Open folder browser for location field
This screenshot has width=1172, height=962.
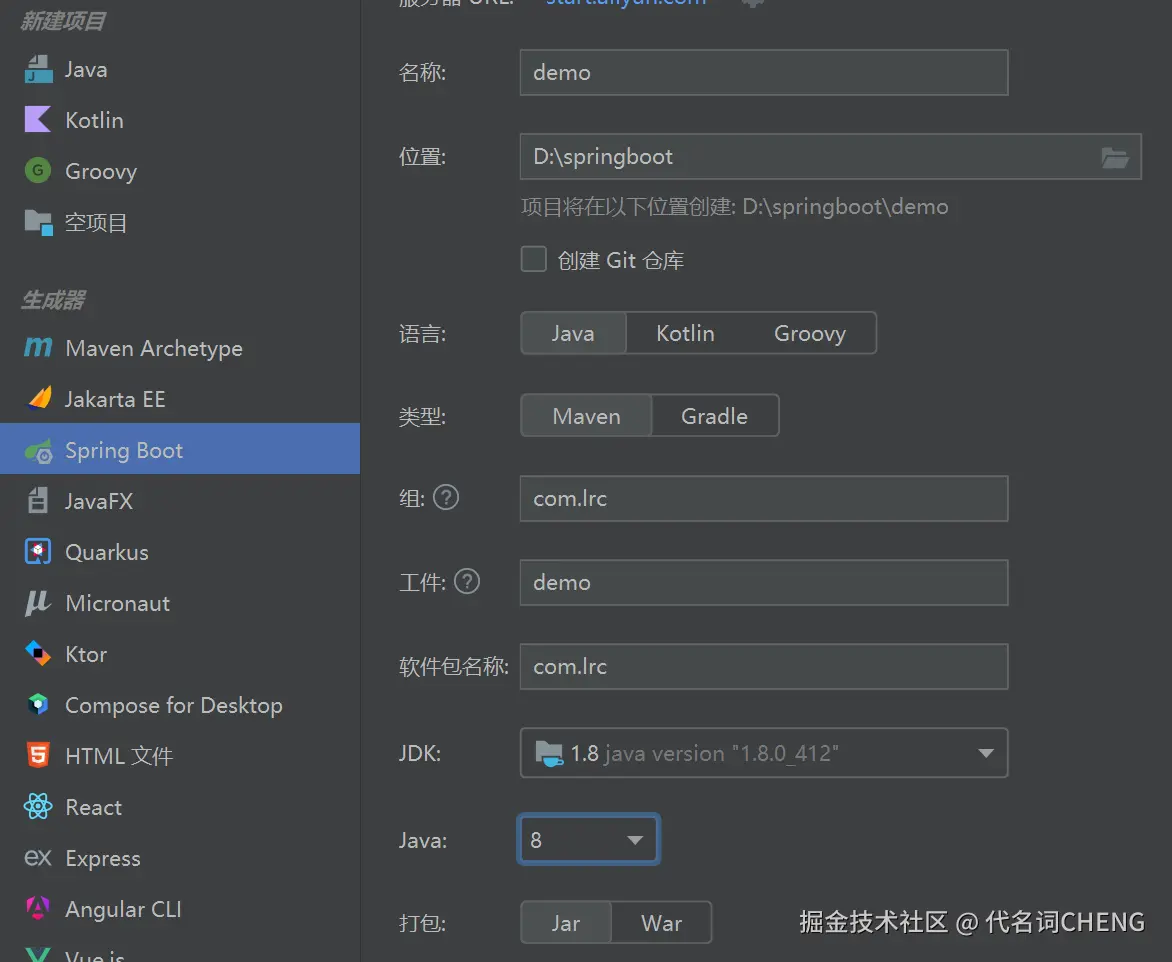(1114, 157)
